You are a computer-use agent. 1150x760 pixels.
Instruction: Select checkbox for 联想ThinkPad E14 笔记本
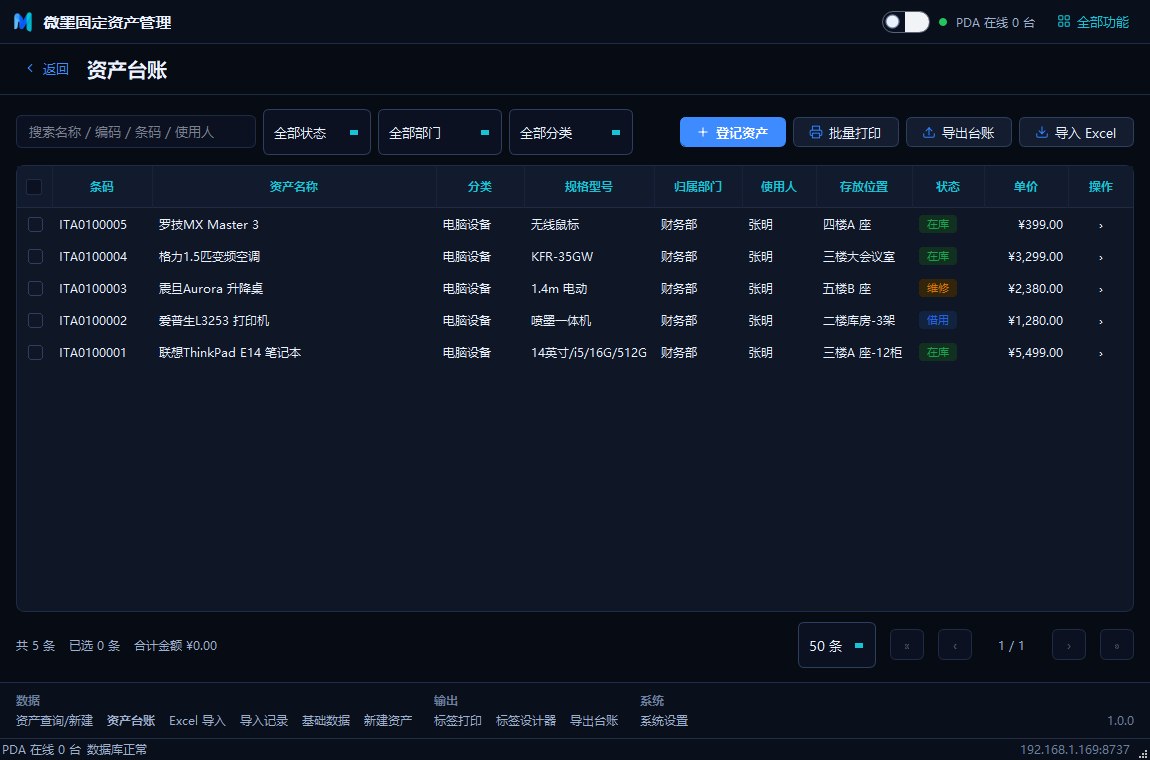tap(35, 352)
